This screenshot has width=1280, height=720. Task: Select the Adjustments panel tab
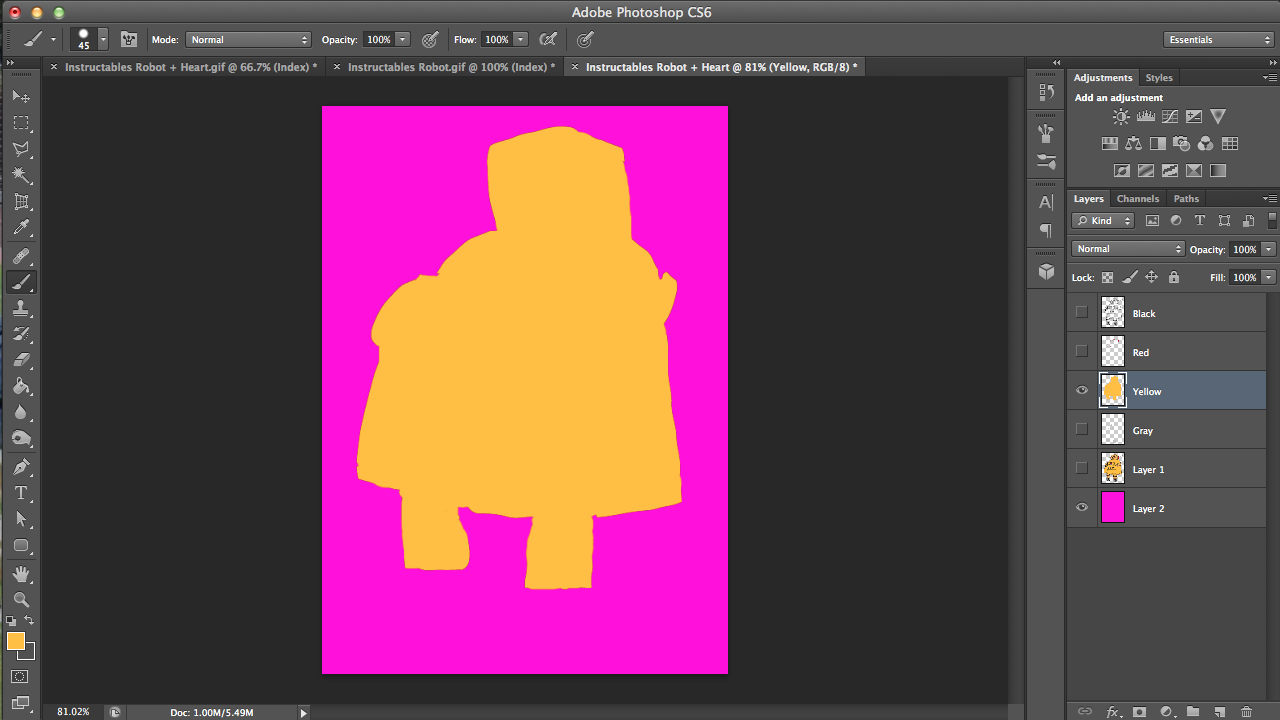pyautogui.click(x=1103, y=78)
